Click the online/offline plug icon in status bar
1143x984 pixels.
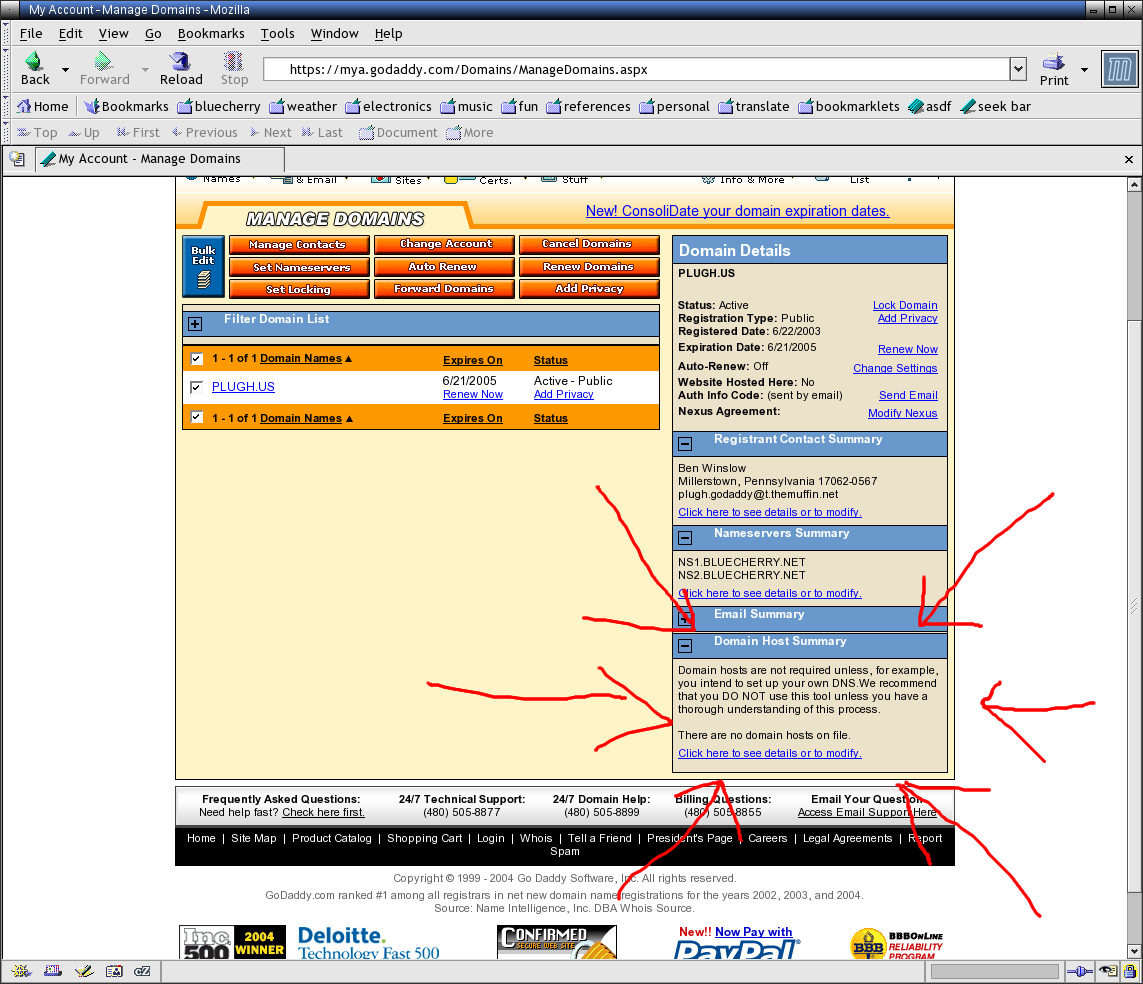pos(1080,971)
